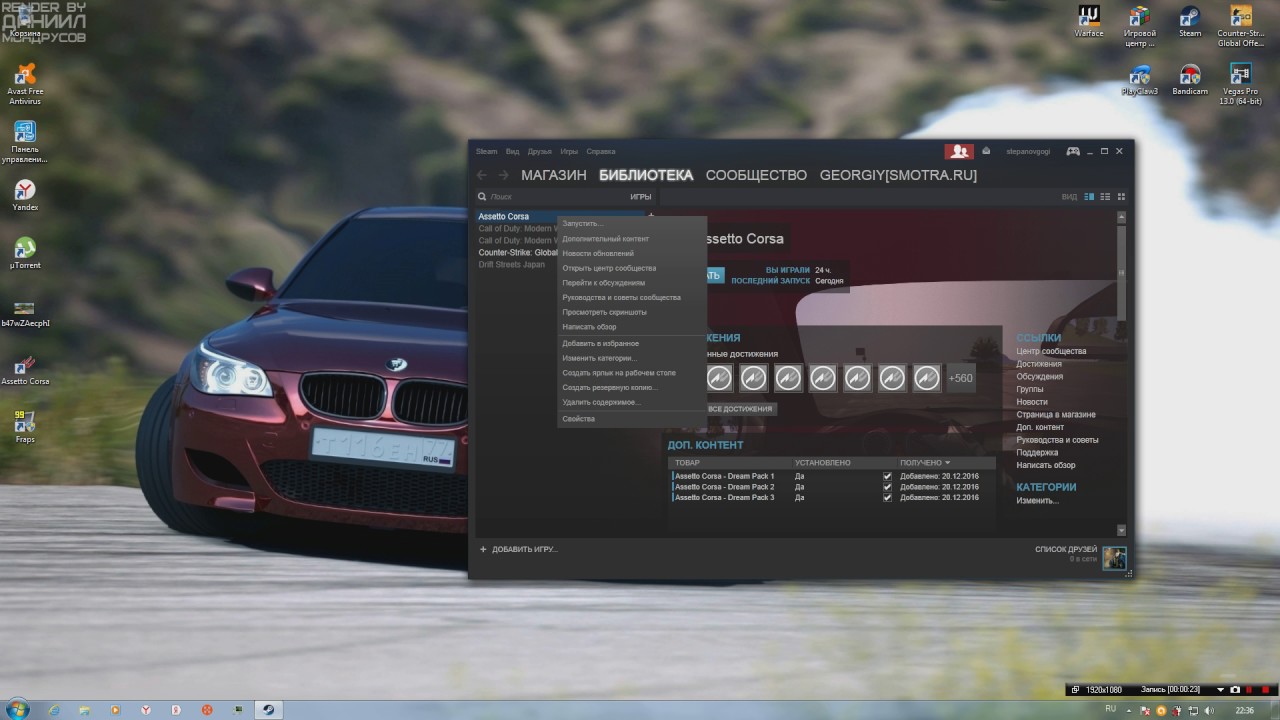Screen dimensions: 1280x720
Task: Open the PlayClaw3 desktop shortcut
Action: (x=1140, y=80)
